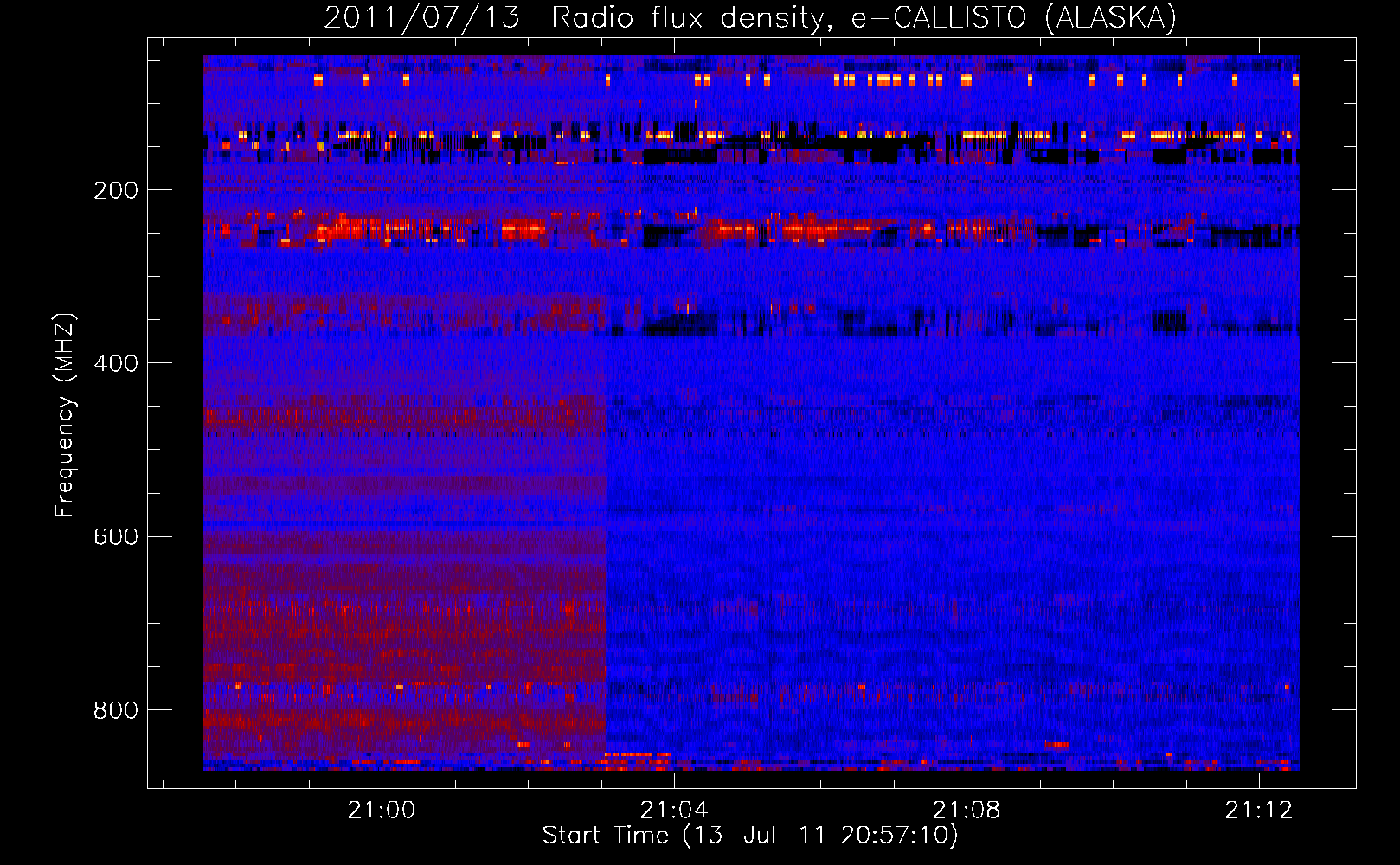This screenshot has width=1400, height=865.
Task: Click the 21:08 time tick label
Action: pyautogui.click(x=967, y=810)
